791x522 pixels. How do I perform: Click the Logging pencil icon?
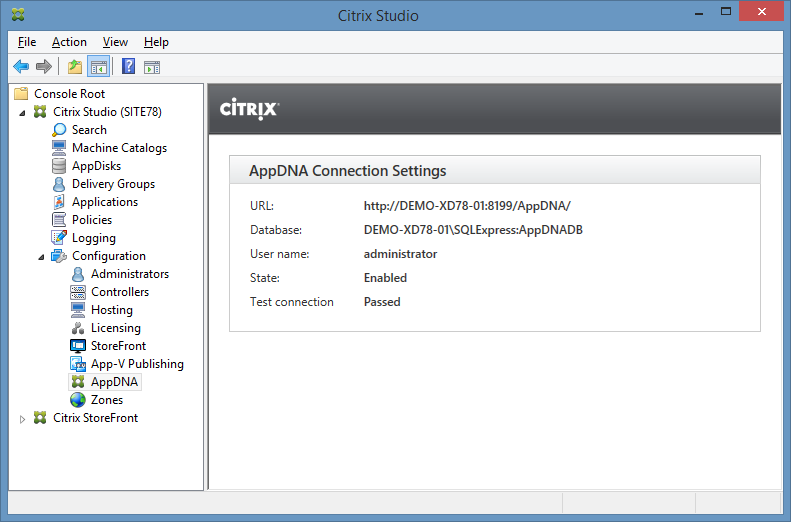pyautogui.click(x=59, y=238)
